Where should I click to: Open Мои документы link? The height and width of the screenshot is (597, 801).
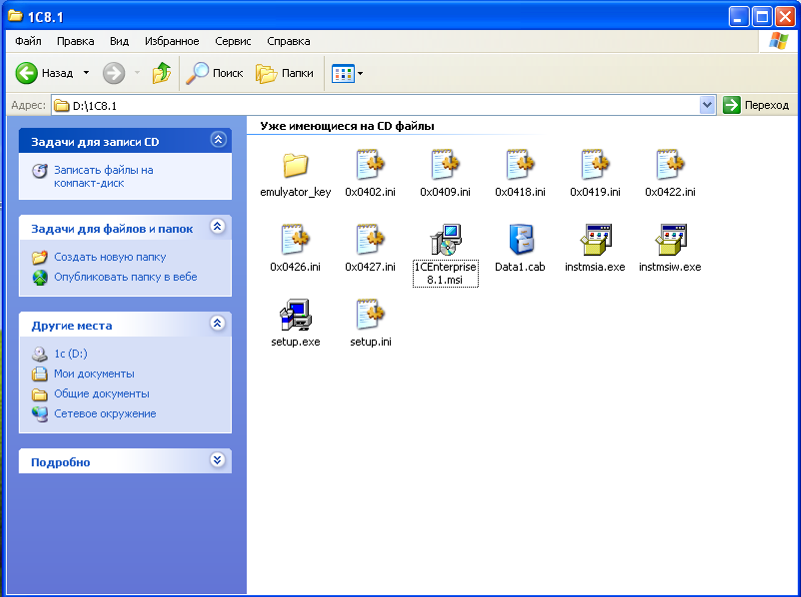[x=94, y=374]
